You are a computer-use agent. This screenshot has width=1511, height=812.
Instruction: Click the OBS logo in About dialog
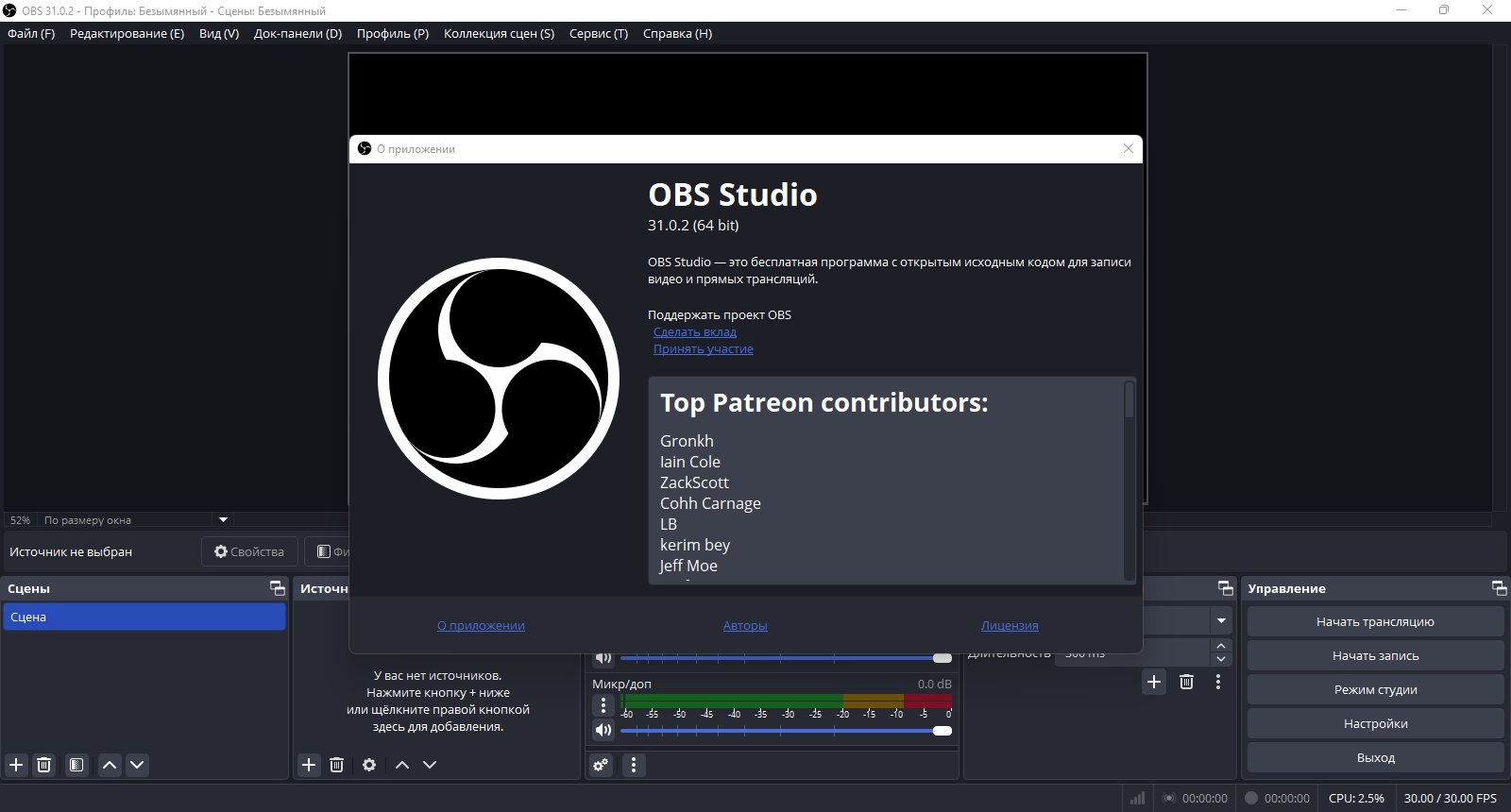tap(499, 379)
